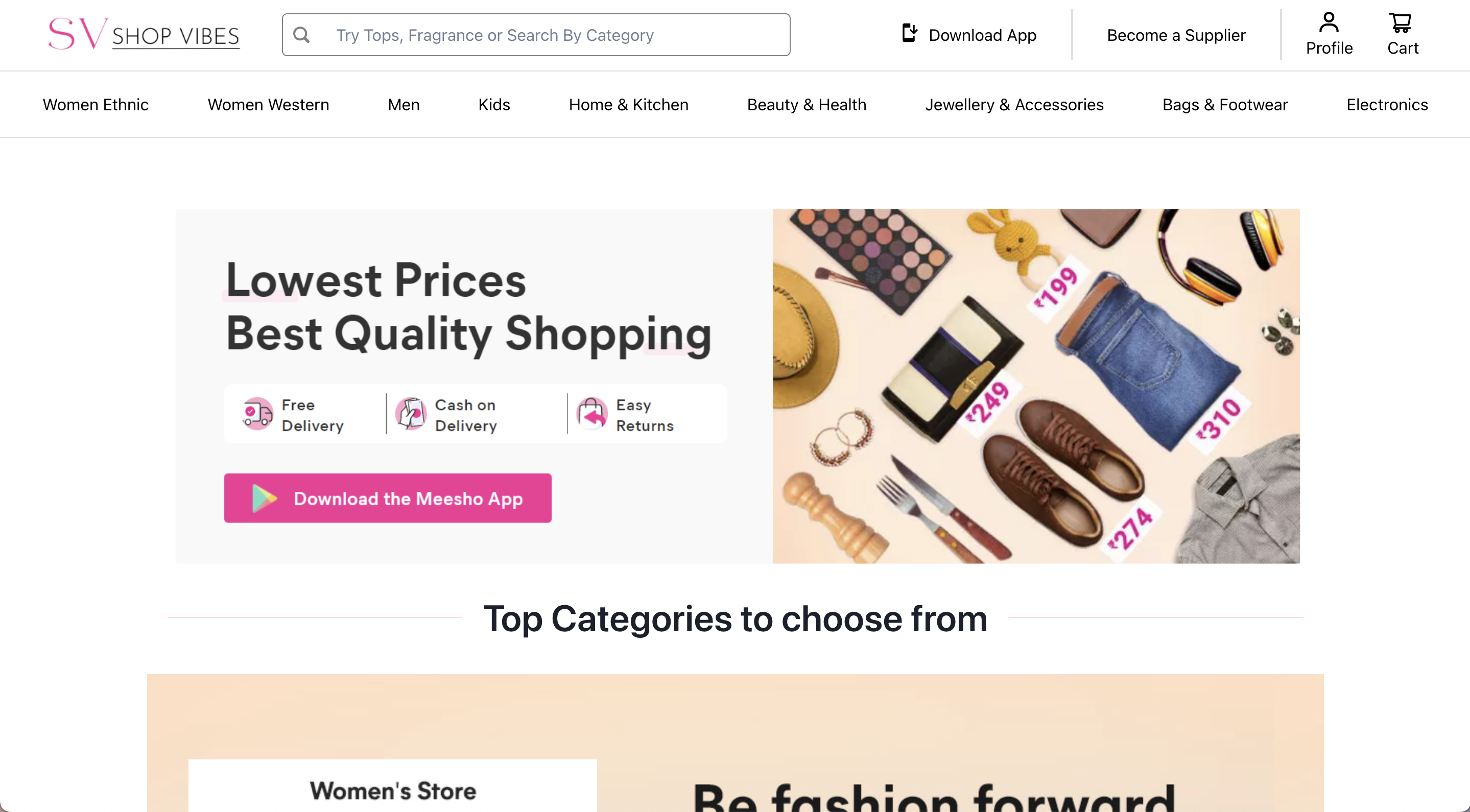Click the Download App phone icon

(910, 33)
